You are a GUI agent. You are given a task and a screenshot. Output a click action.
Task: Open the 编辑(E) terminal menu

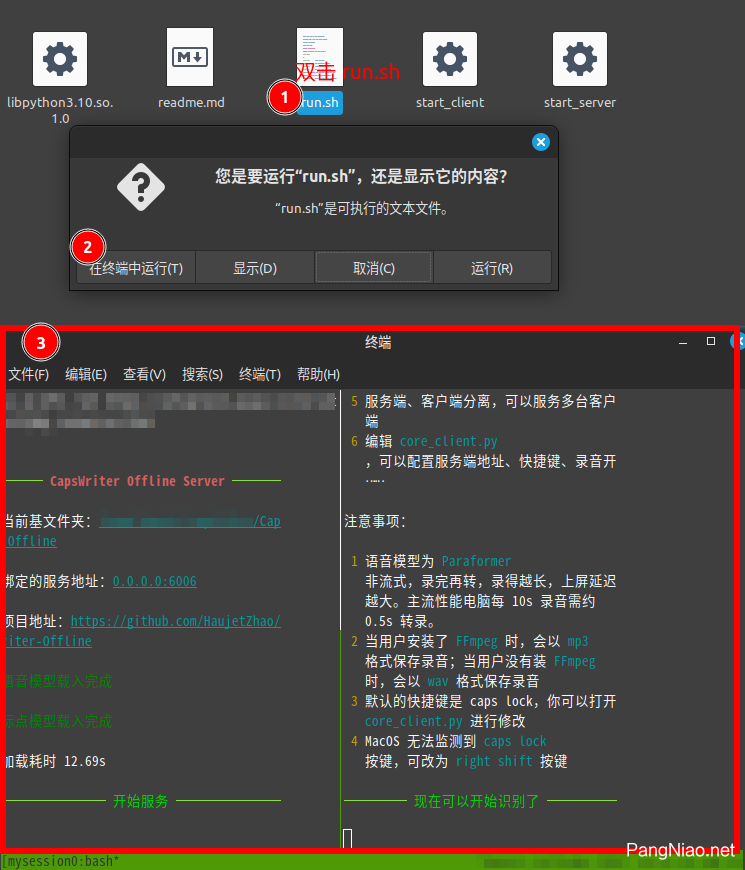coord(86,375)
